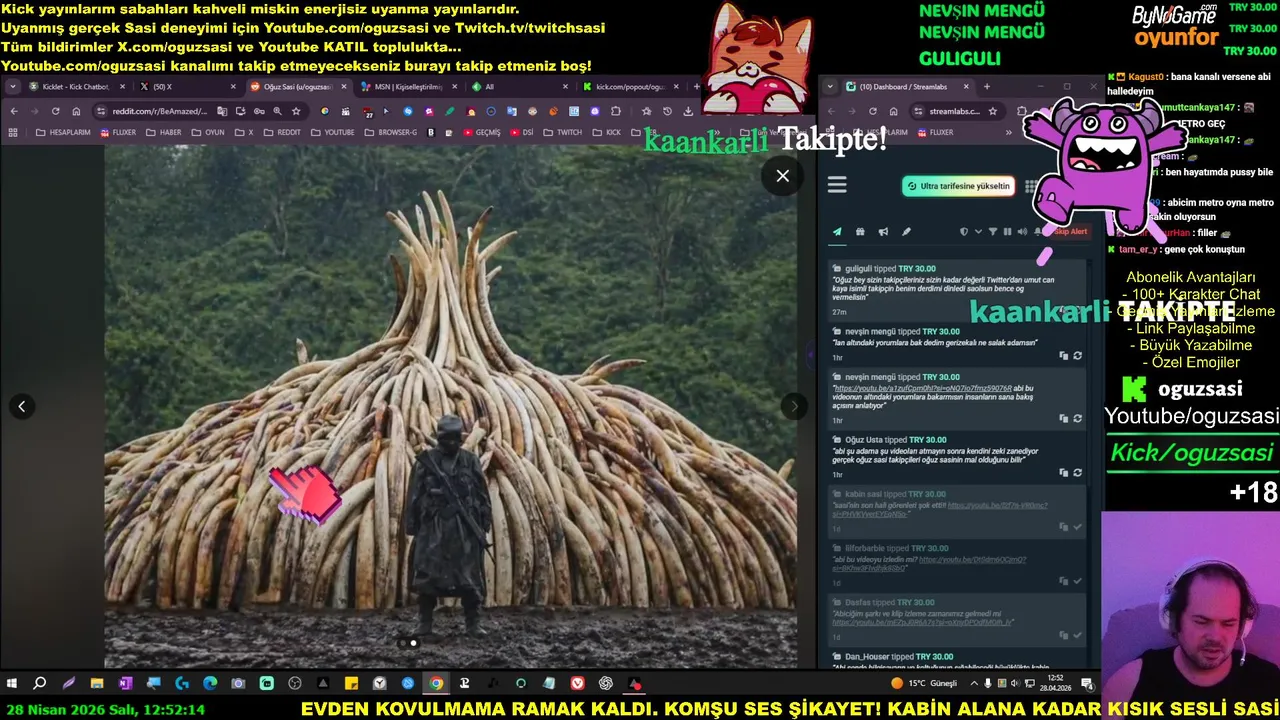
Task: Open the youtu.be link in nevşin mengü's tip
Action: [923, 388]
